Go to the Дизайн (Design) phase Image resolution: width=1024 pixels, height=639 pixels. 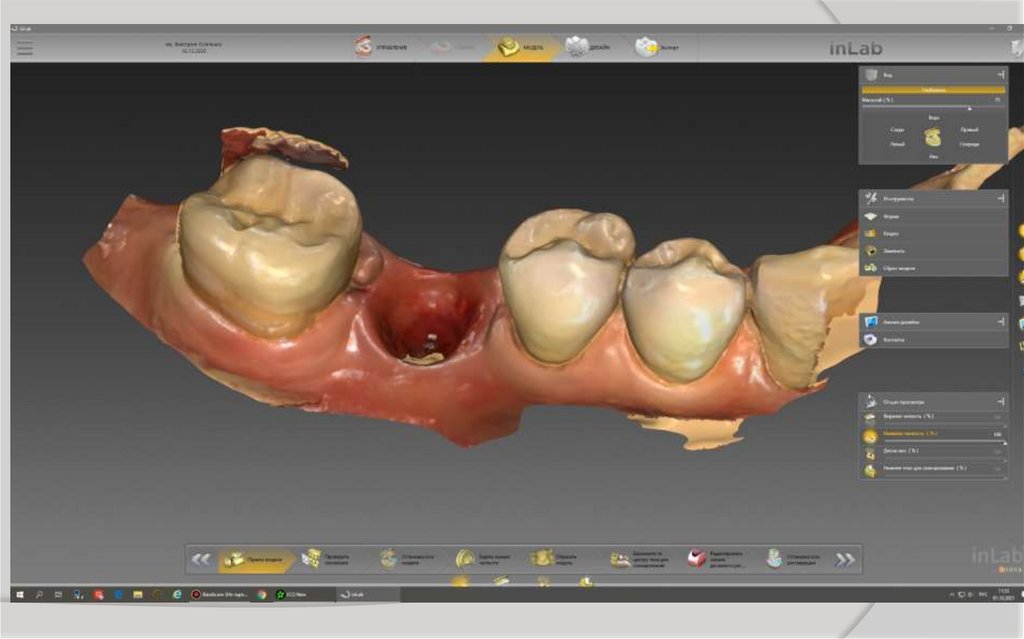click(588, 47)
